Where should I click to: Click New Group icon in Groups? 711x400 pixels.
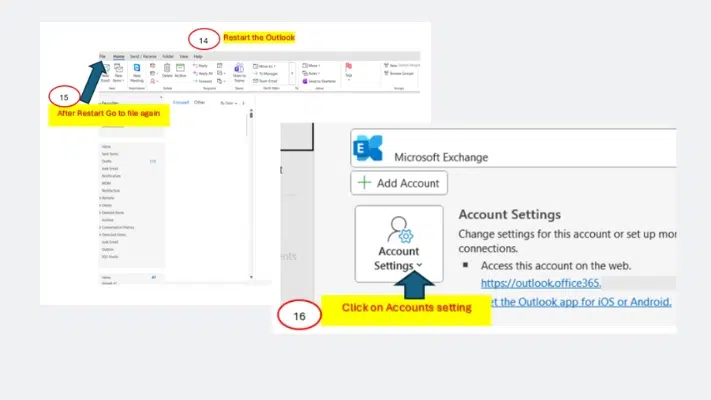(x=387, y=65)
